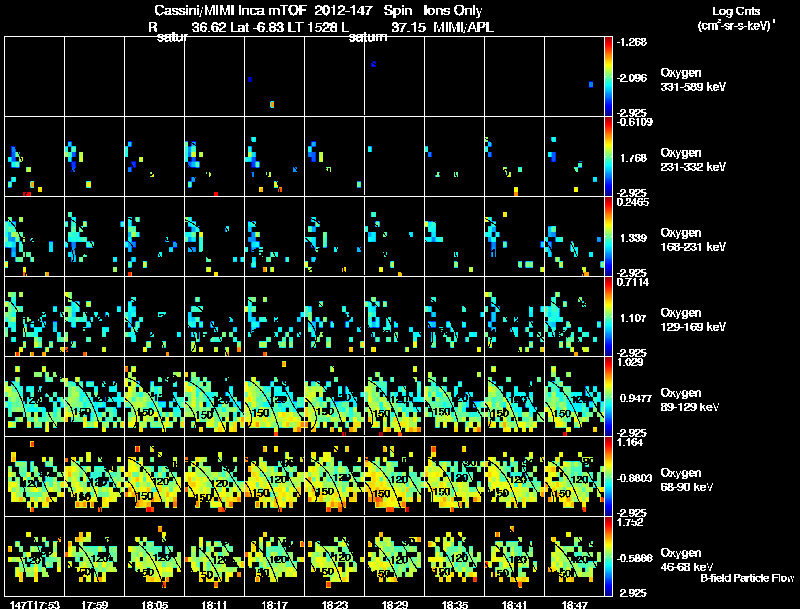Click the Oxygen 89-129 keV label
This screenshot has width=800, height=609.
[690, 400]
